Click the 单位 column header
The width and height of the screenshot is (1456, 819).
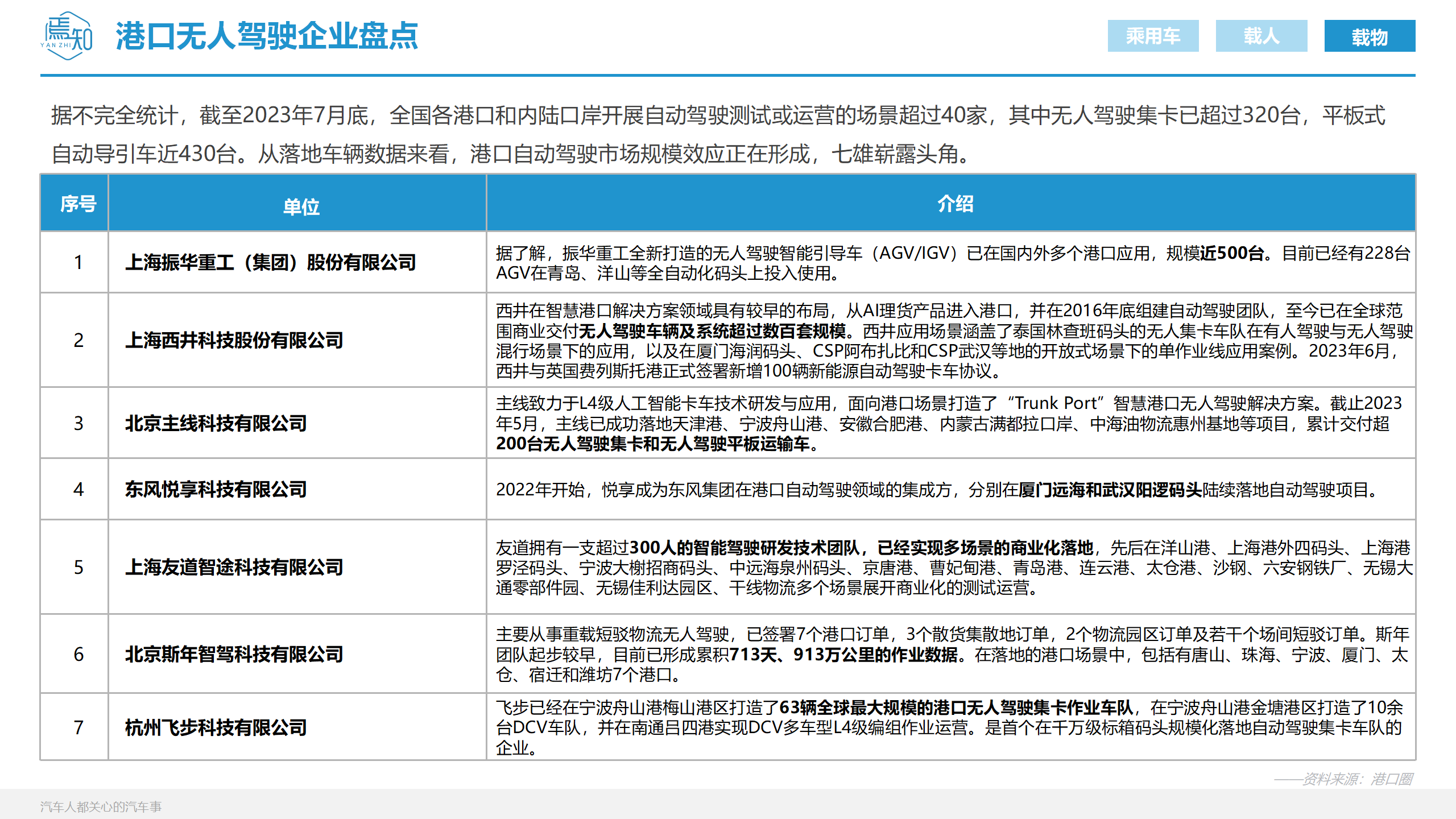pos(297,203)
